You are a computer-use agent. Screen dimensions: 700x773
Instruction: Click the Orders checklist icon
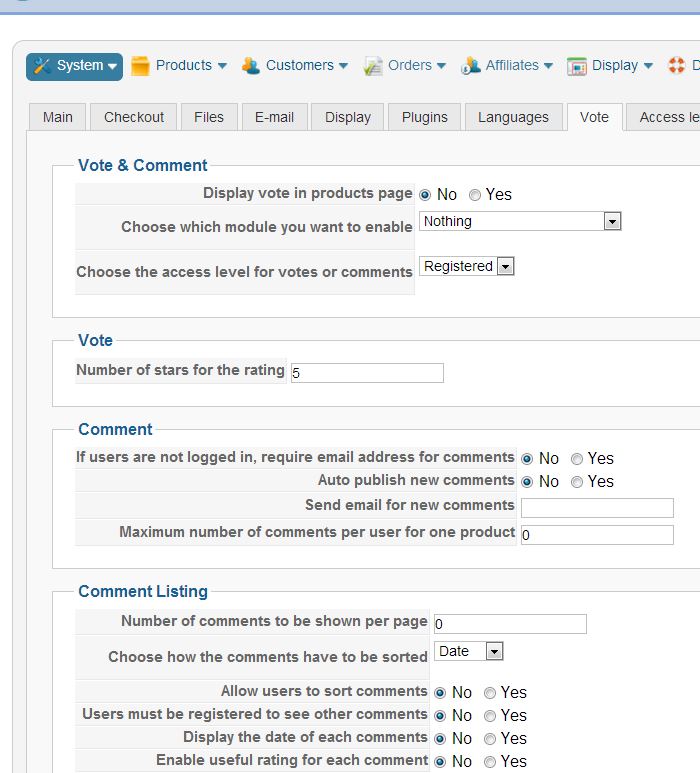373,66
